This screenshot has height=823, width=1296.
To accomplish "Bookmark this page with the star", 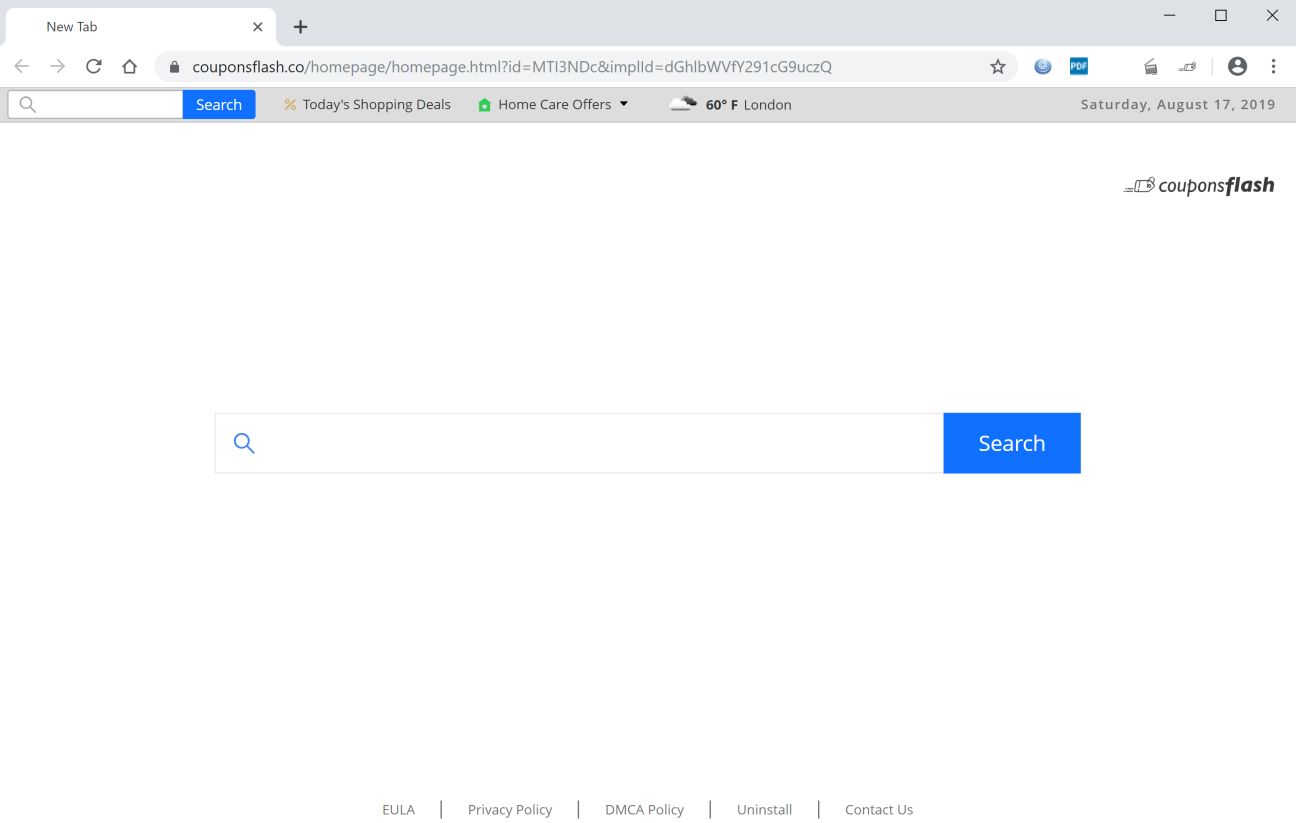I will 997,67.
